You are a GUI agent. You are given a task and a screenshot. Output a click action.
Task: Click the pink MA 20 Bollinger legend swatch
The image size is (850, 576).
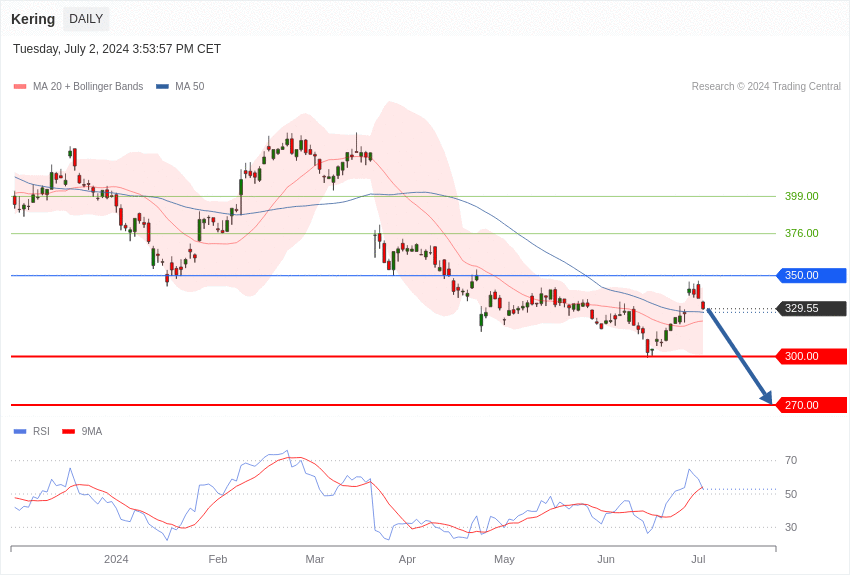point(20,87)
